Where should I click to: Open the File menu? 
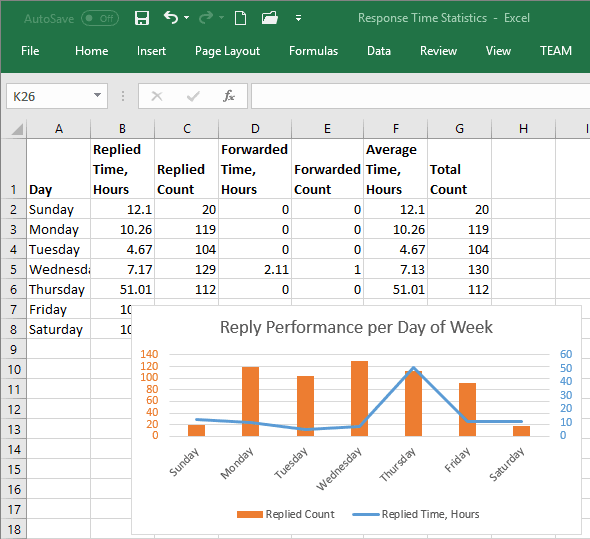click(x=30, y=51)
